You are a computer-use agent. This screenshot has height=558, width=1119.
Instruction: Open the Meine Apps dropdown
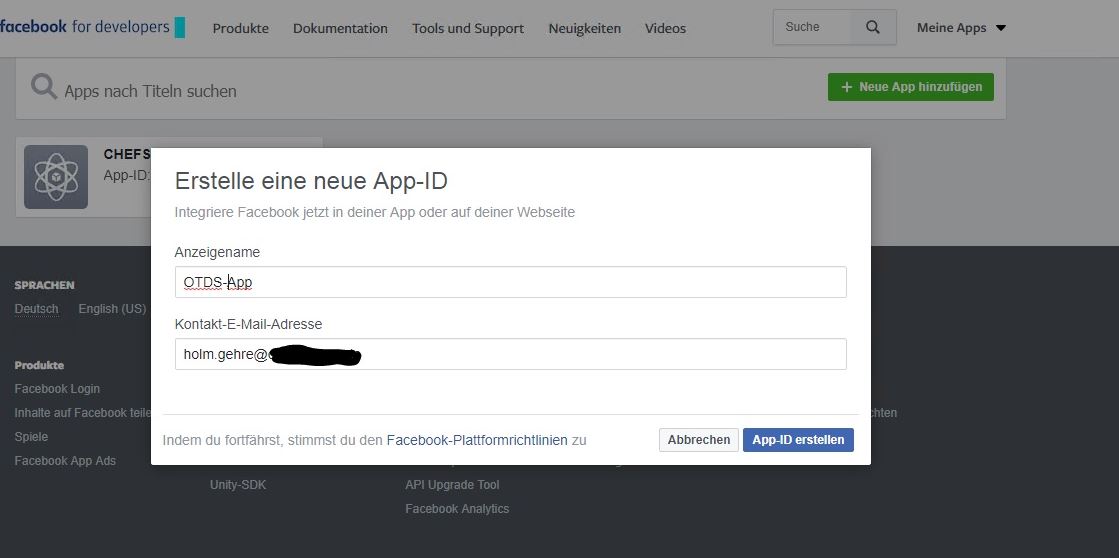pyautogui.click(x=961, y=28)
